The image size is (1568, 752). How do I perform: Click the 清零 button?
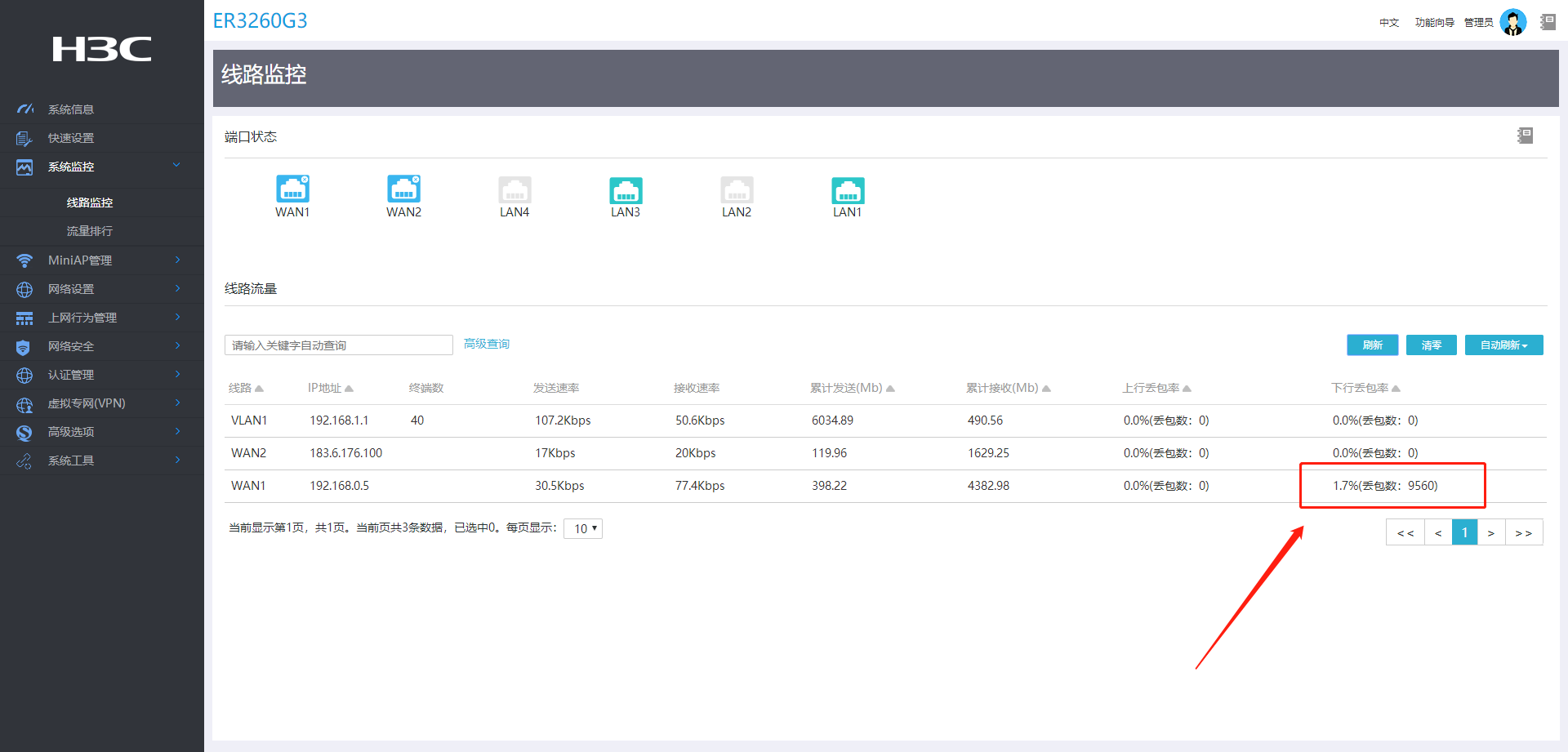click(1432, 345)
